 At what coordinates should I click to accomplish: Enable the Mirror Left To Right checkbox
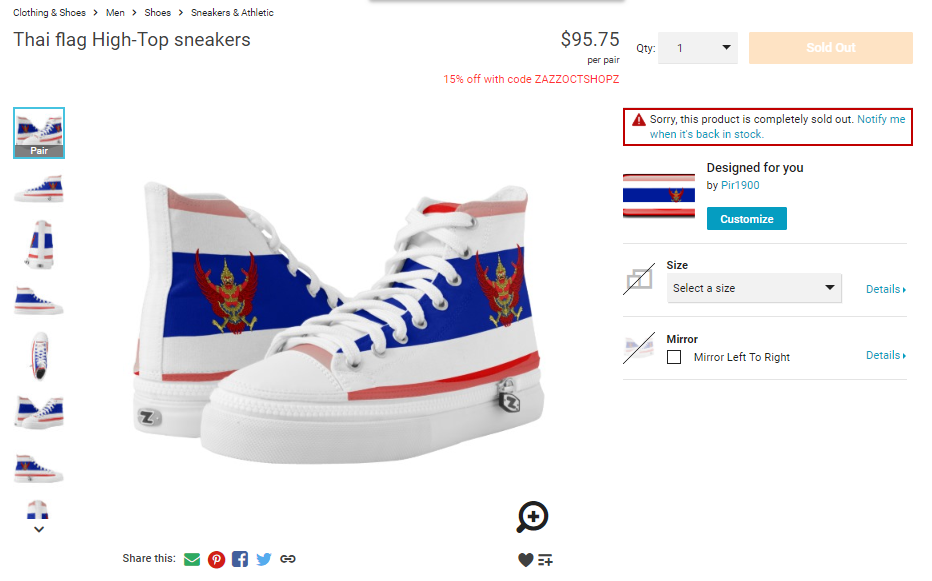tap(673, 357)
